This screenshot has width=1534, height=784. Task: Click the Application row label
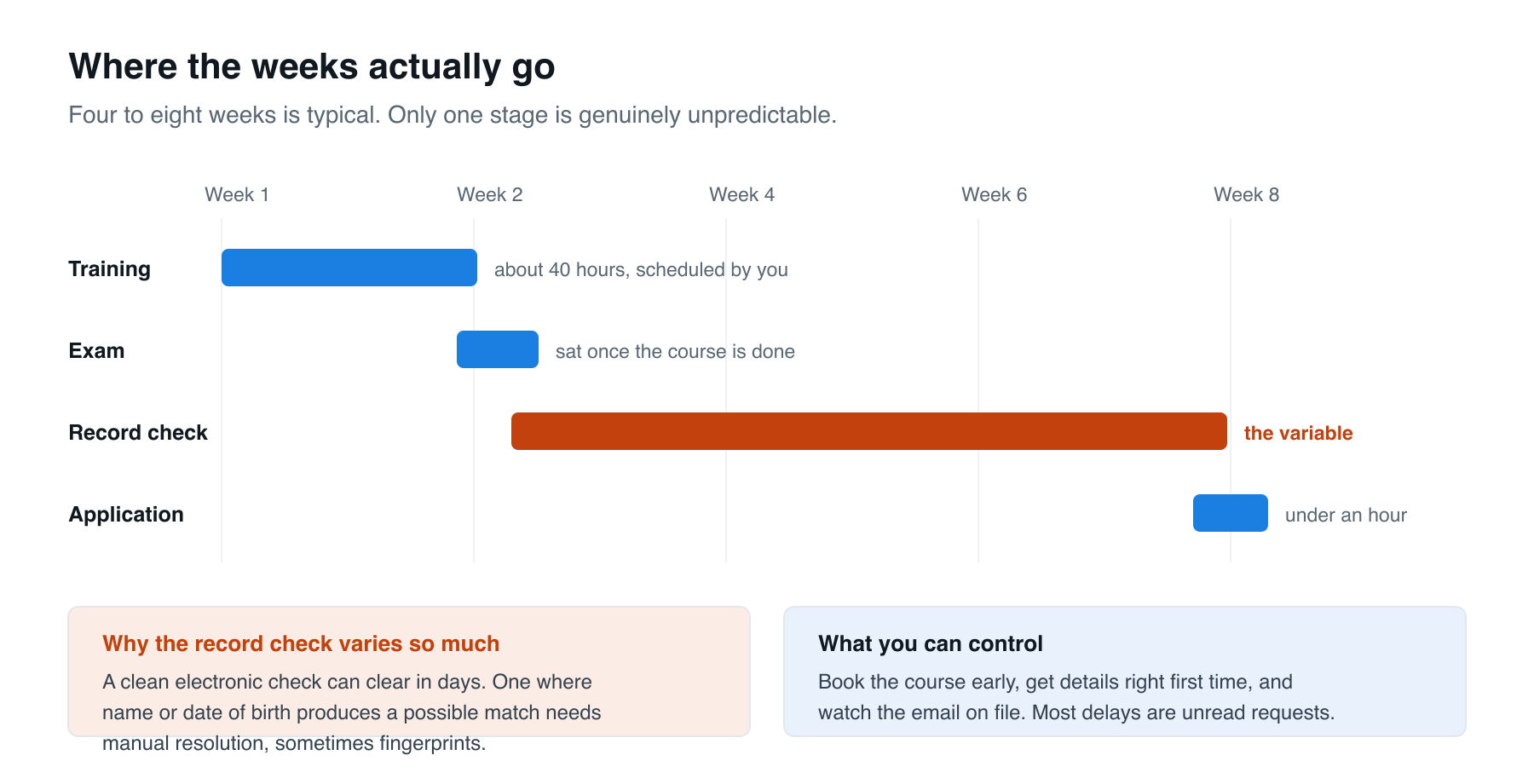[x=126, y=515]
